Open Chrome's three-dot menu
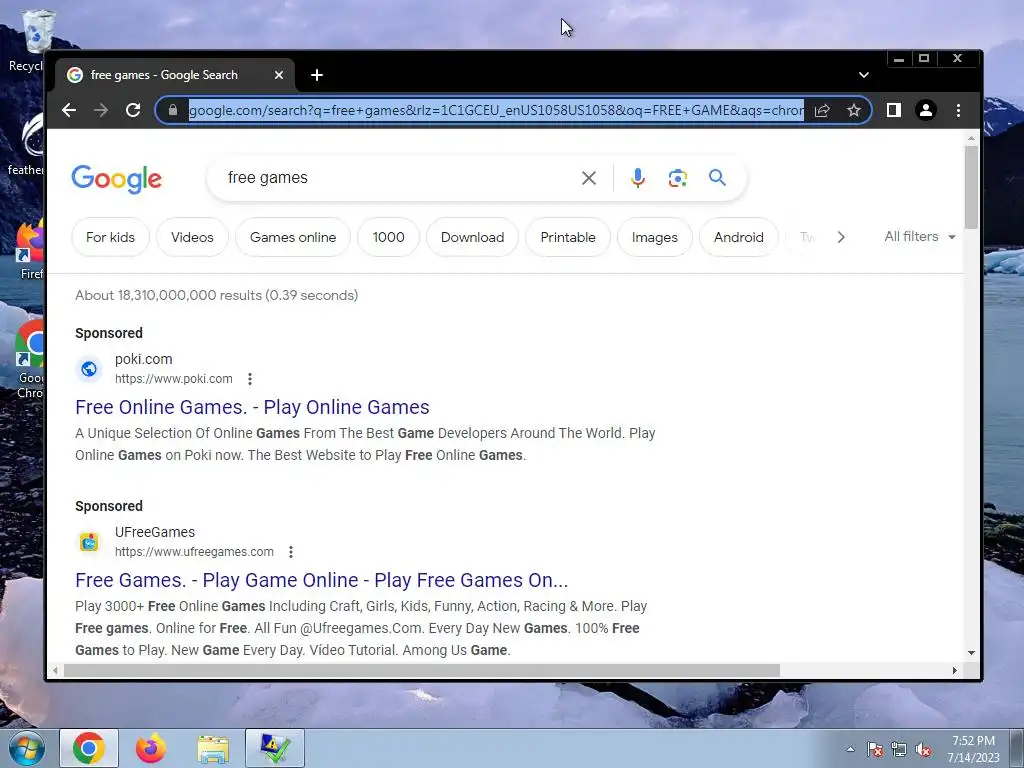Image resolution: width=1024 pixels, height=768 pixels. [958, 110]
